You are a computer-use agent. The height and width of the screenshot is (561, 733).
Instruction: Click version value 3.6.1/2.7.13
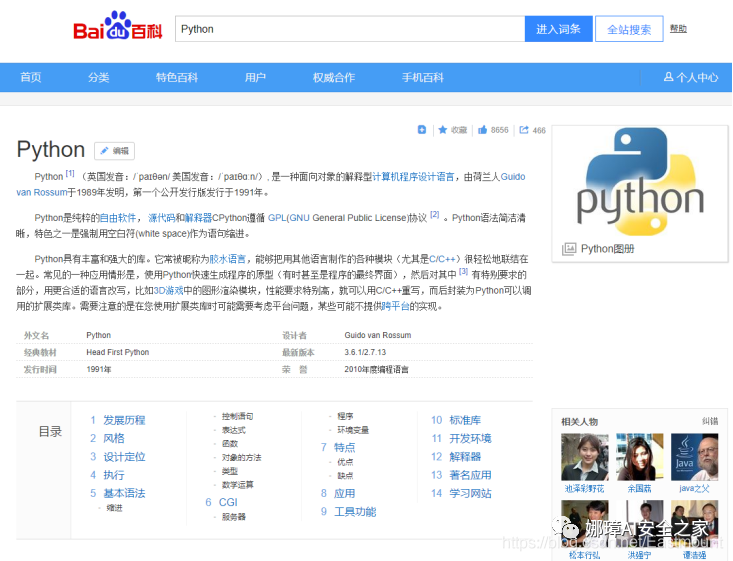click(x=365, y=352)
